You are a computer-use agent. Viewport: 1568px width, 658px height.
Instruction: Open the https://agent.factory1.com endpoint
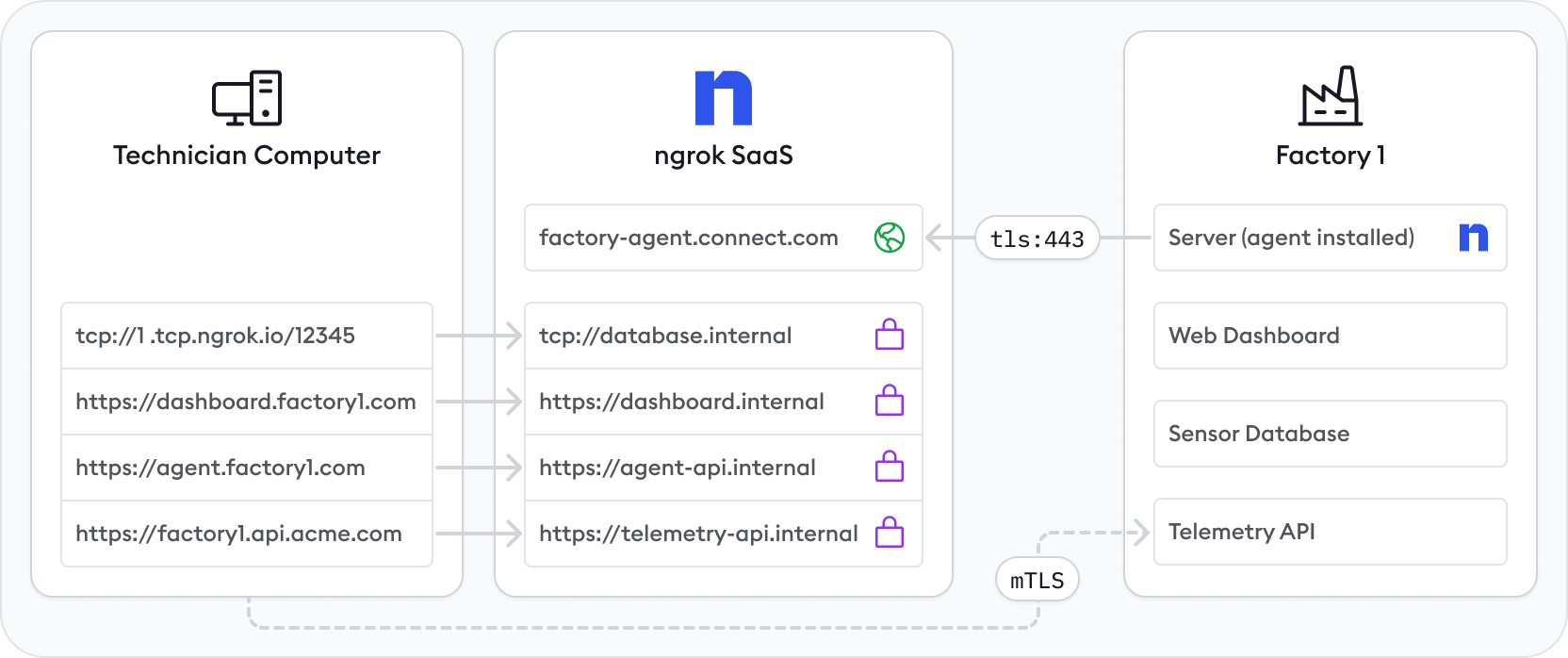220,468
